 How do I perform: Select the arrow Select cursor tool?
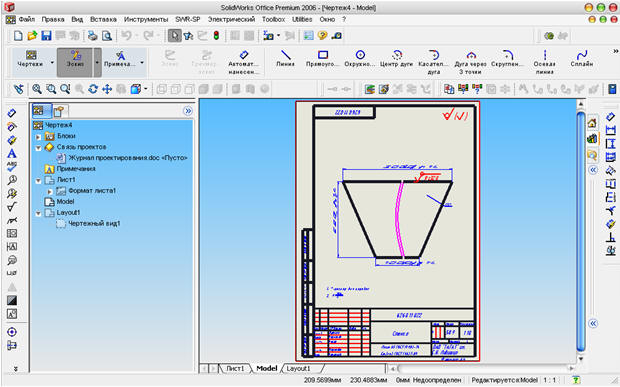pyautogui.click(x=174, y=36)
